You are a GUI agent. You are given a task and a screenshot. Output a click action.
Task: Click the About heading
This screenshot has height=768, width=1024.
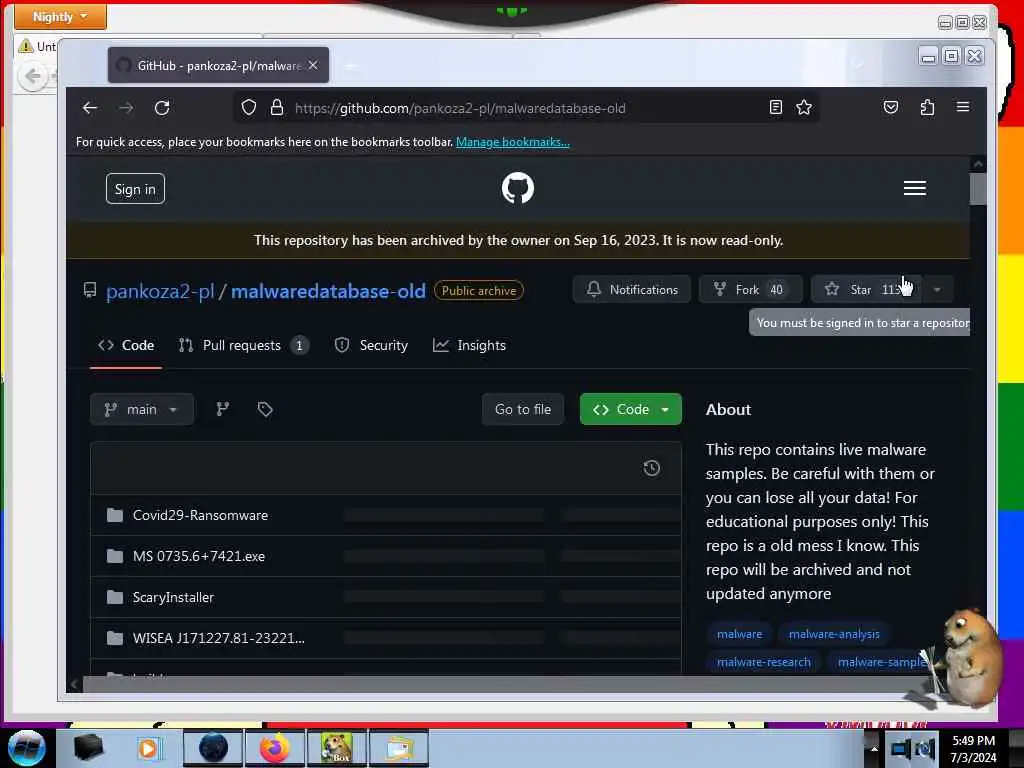(728, 409)
